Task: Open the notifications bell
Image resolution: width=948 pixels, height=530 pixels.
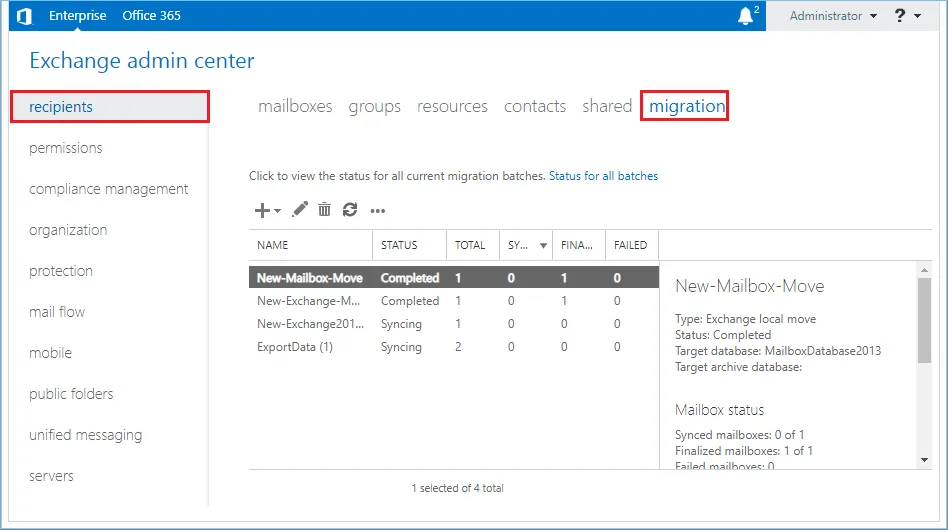Action: point(745,16)
